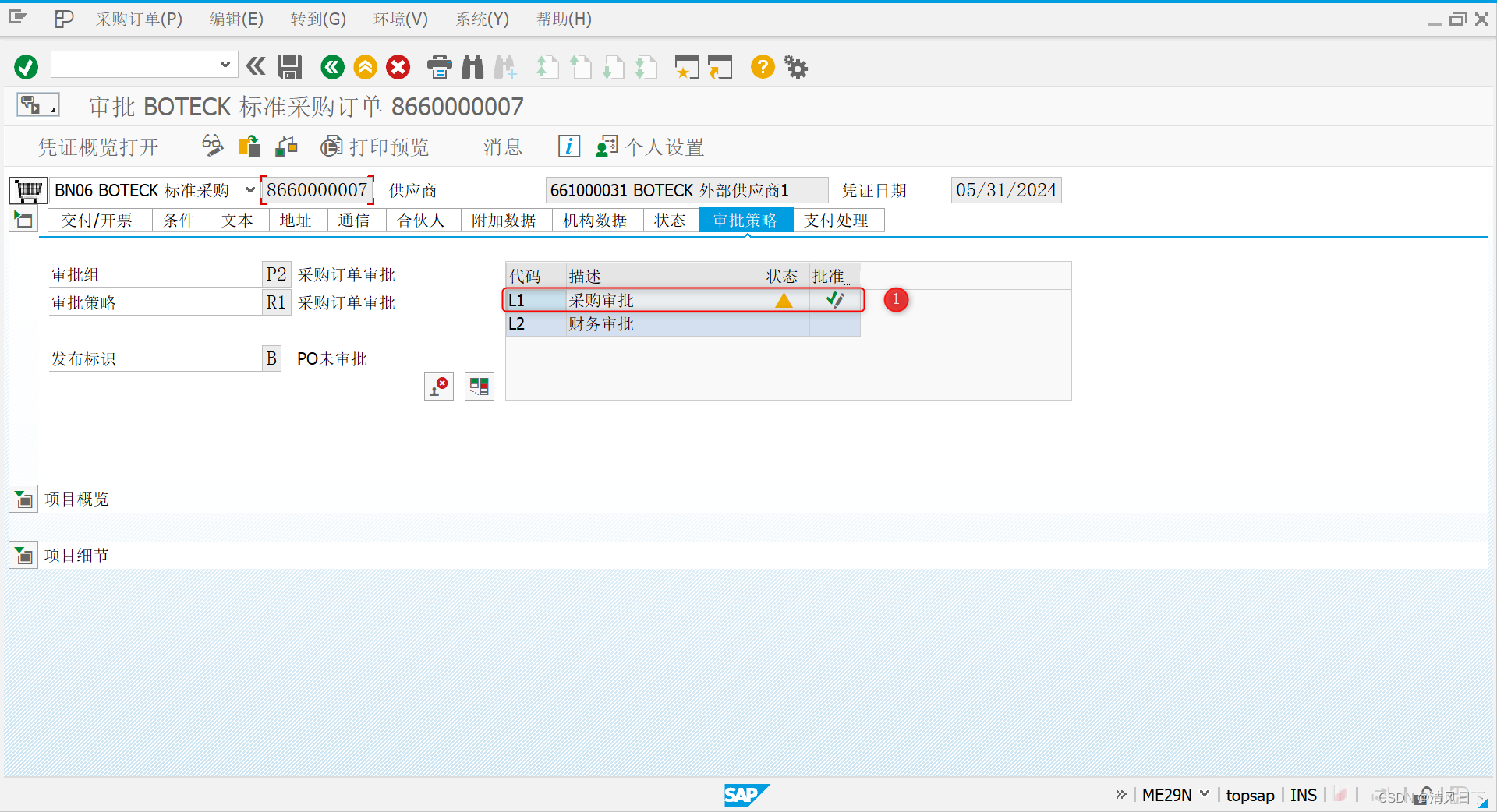Click the orange Exit up-arrow icon
Image resolution: width=1497 pixels, height=812 pixels.
[365, 67]
